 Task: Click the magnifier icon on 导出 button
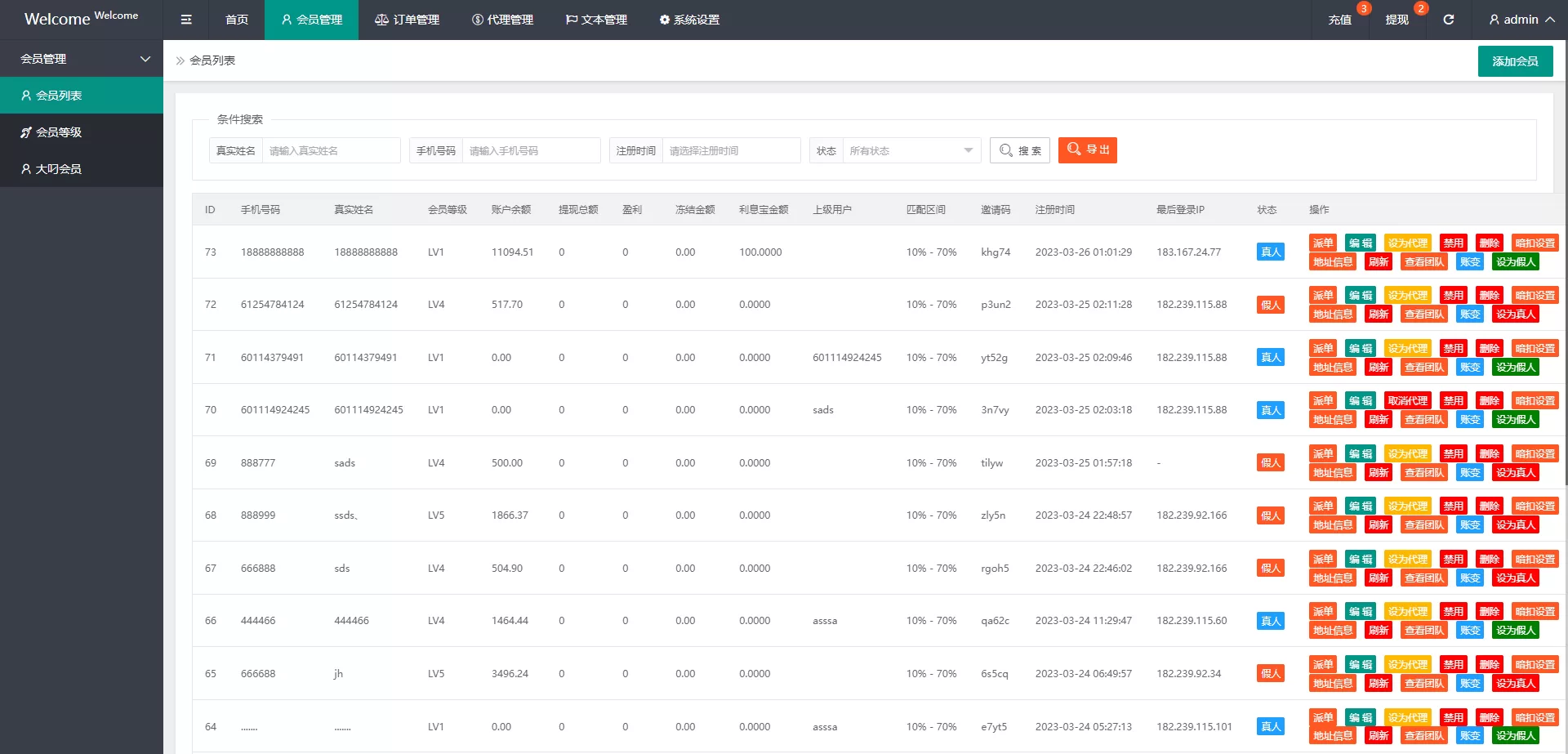coord(1073,149)
